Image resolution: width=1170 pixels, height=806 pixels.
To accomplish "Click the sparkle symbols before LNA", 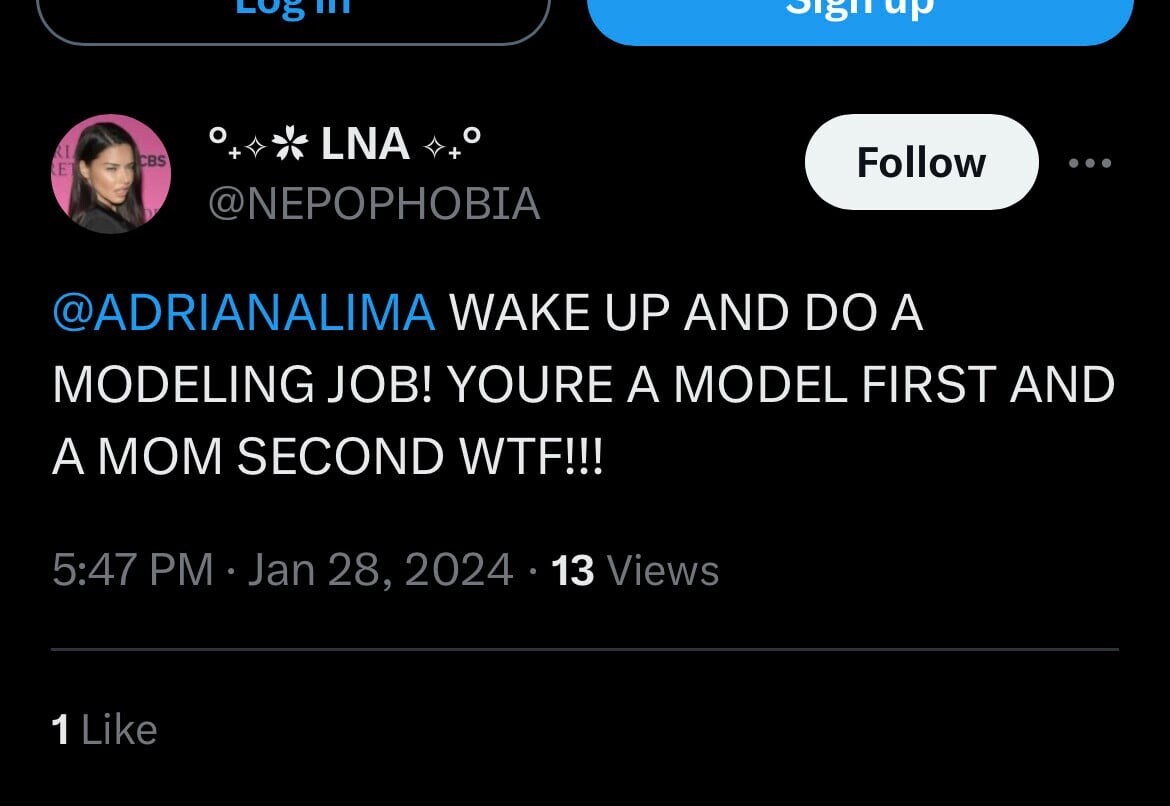I will [x=257, y=146].
